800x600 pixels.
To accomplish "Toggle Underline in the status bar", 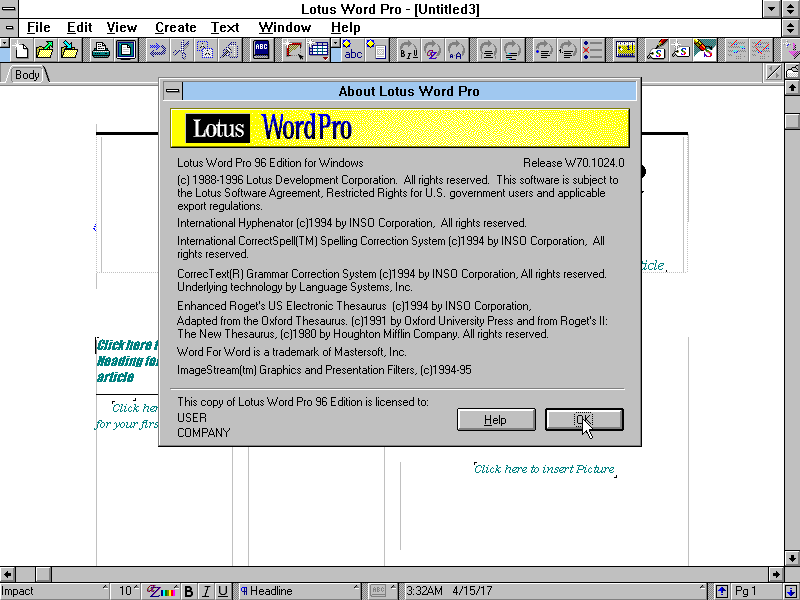I will [223, 591].
